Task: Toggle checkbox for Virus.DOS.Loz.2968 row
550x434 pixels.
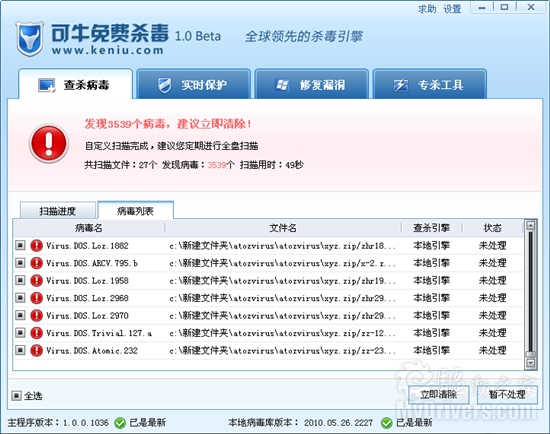Action: (x=20, y=297)
